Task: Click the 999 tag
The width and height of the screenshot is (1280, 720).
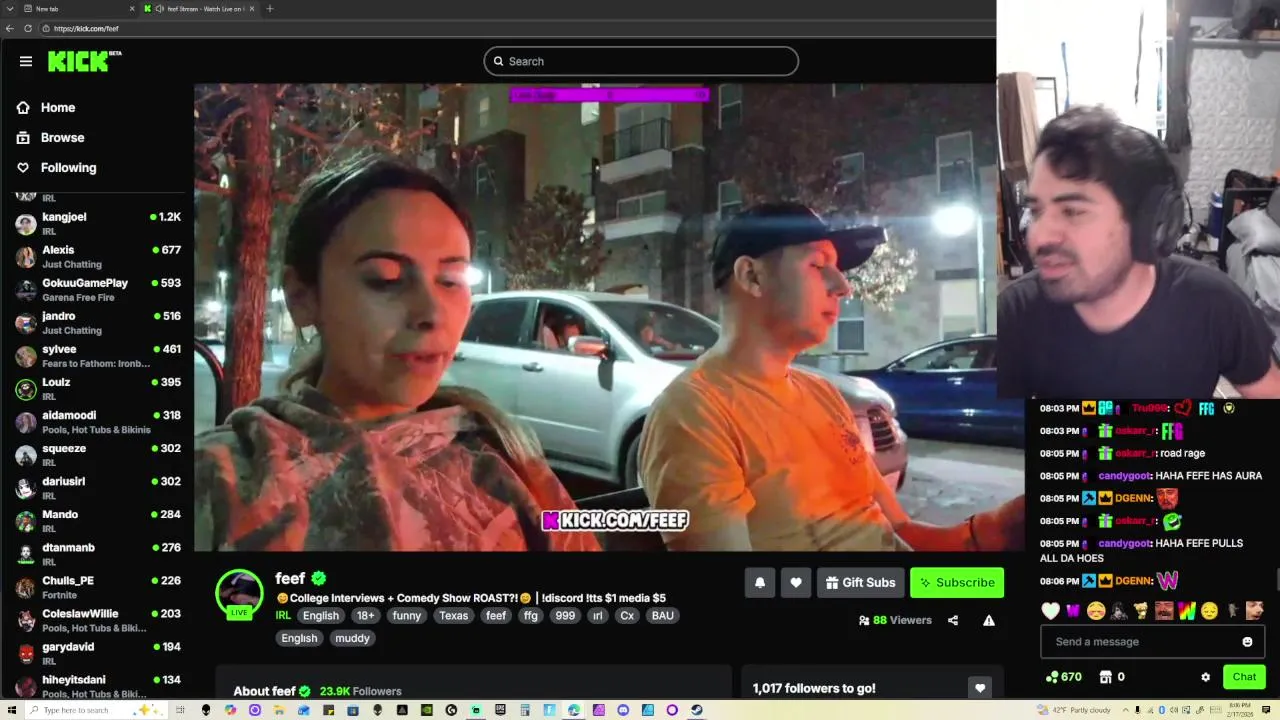Action: tap(566, 615)
